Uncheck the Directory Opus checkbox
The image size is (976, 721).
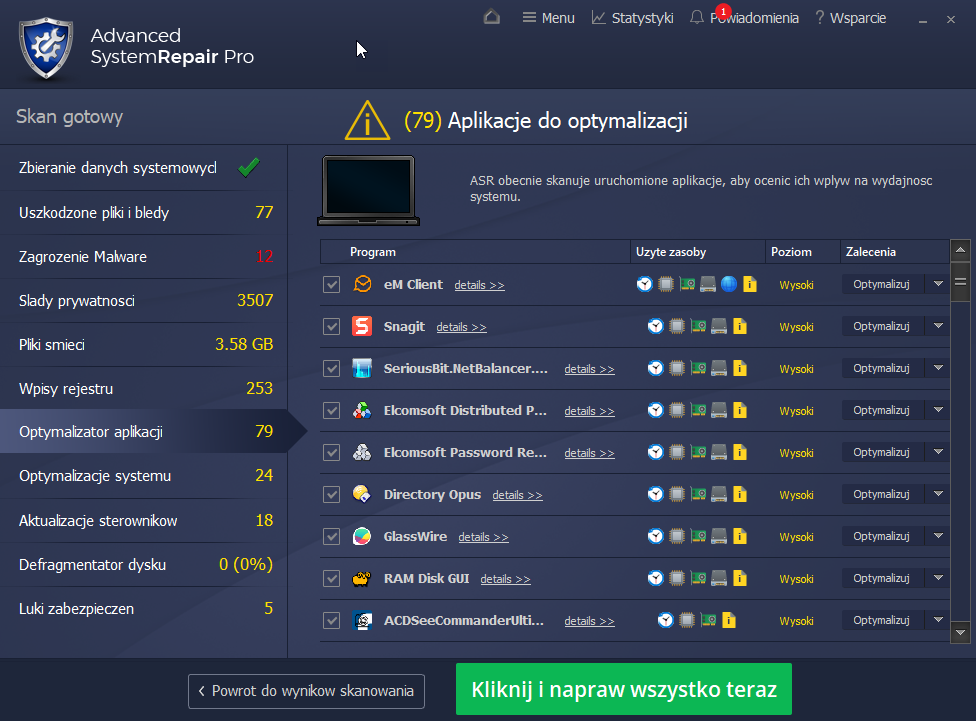point(331,494)
